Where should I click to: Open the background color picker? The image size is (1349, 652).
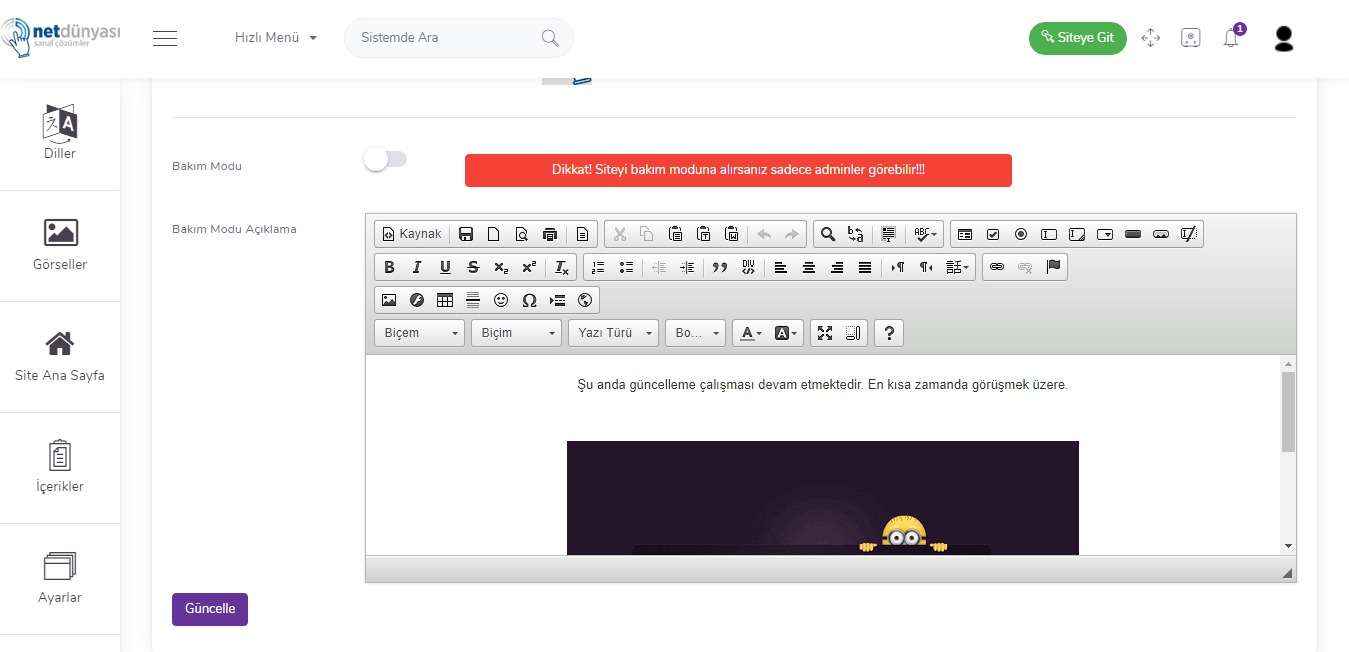[x=786, y=333]
